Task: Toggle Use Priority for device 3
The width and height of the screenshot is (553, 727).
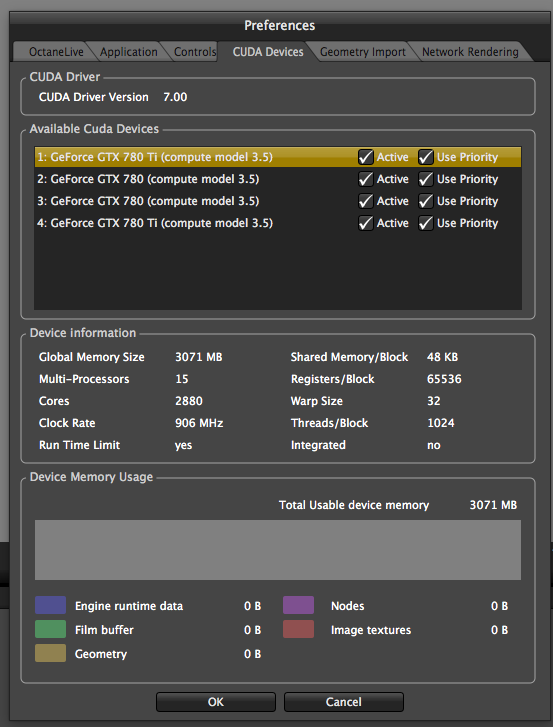Action: pos(426,201)
